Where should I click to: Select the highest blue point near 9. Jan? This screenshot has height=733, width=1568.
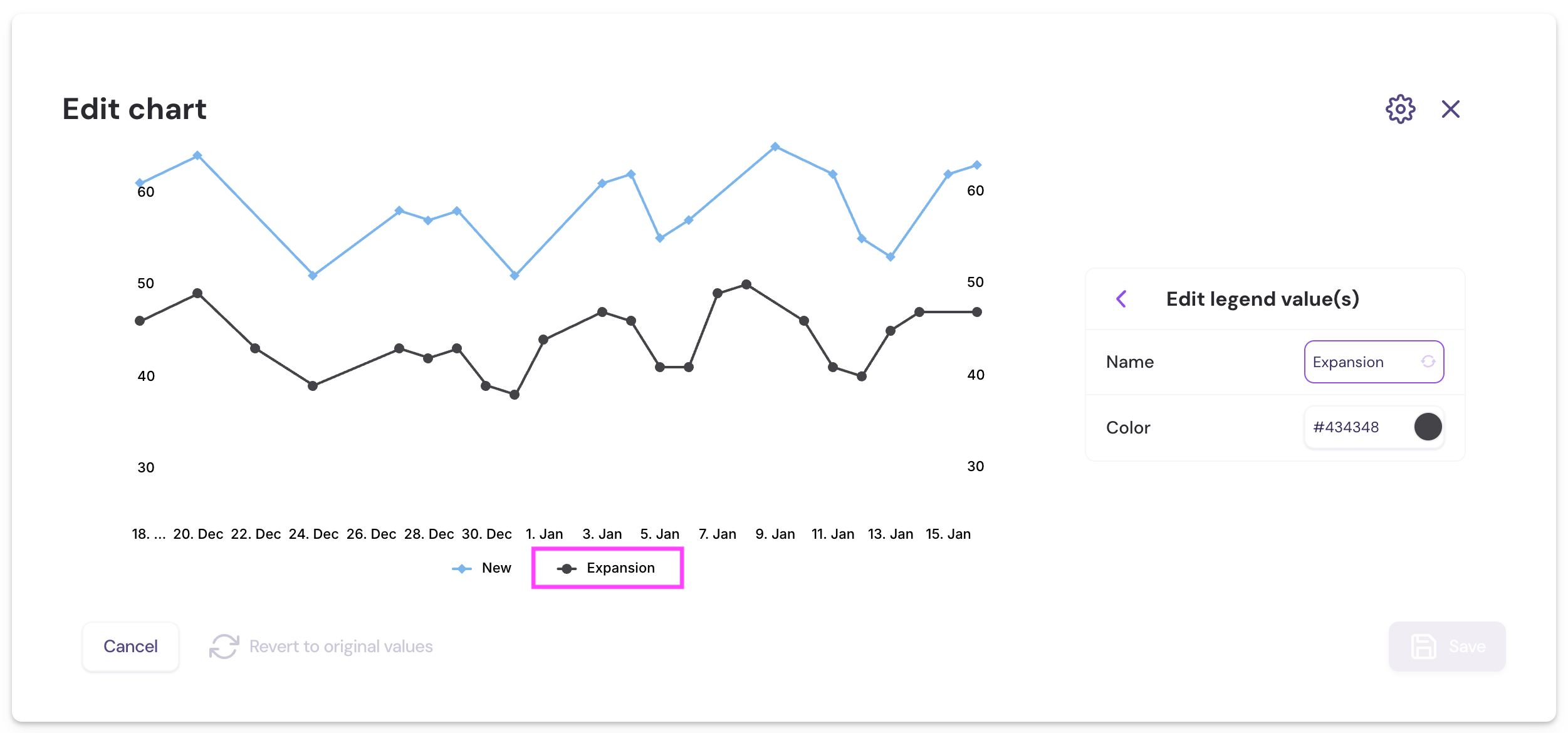click(775, 147)
